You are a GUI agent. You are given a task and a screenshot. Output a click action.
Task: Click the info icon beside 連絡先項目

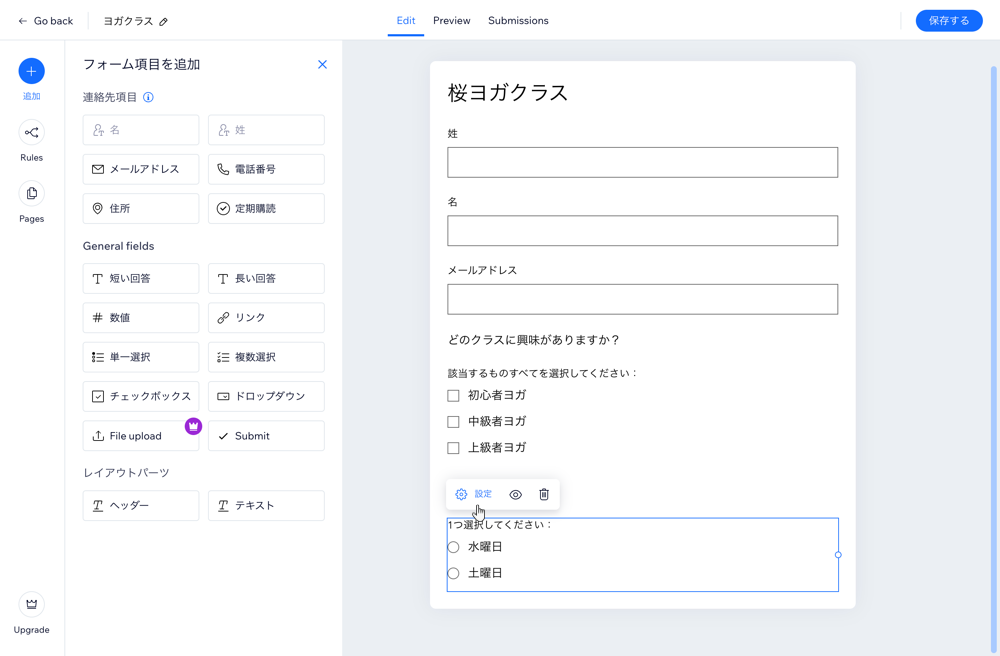pyautogui.click(x=148, y=98)
